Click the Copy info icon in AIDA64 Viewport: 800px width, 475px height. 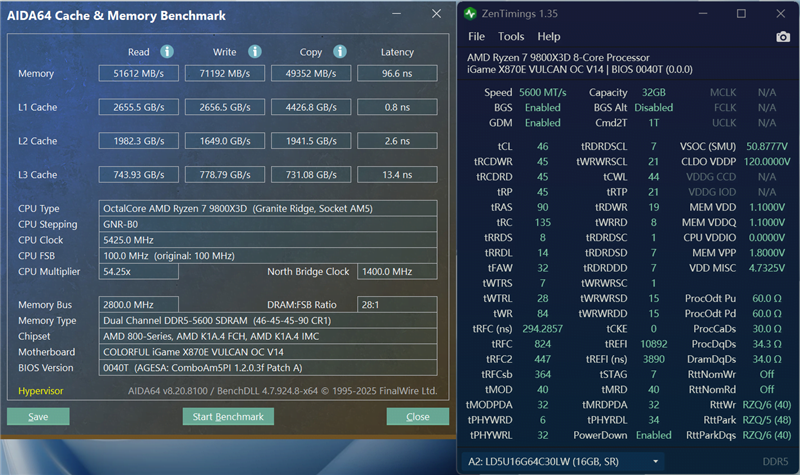click(340, 52)
